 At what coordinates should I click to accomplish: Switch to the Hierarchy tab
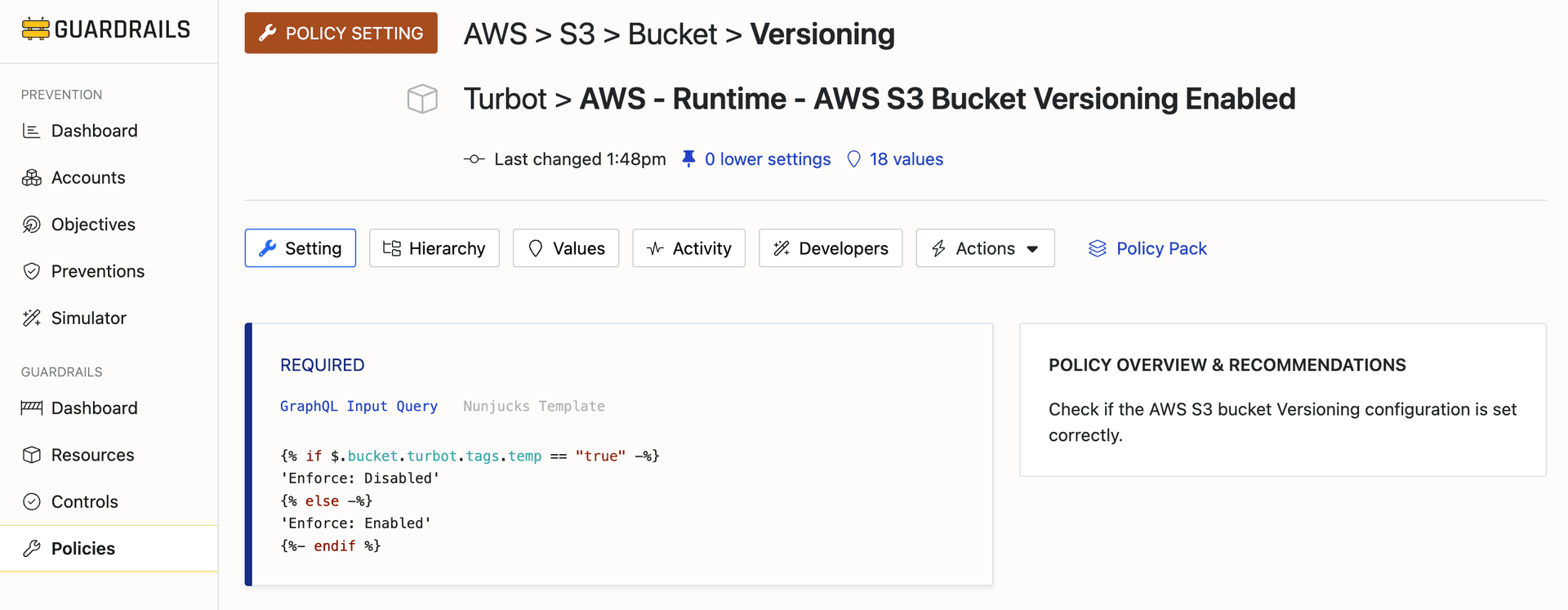(434, 248)
